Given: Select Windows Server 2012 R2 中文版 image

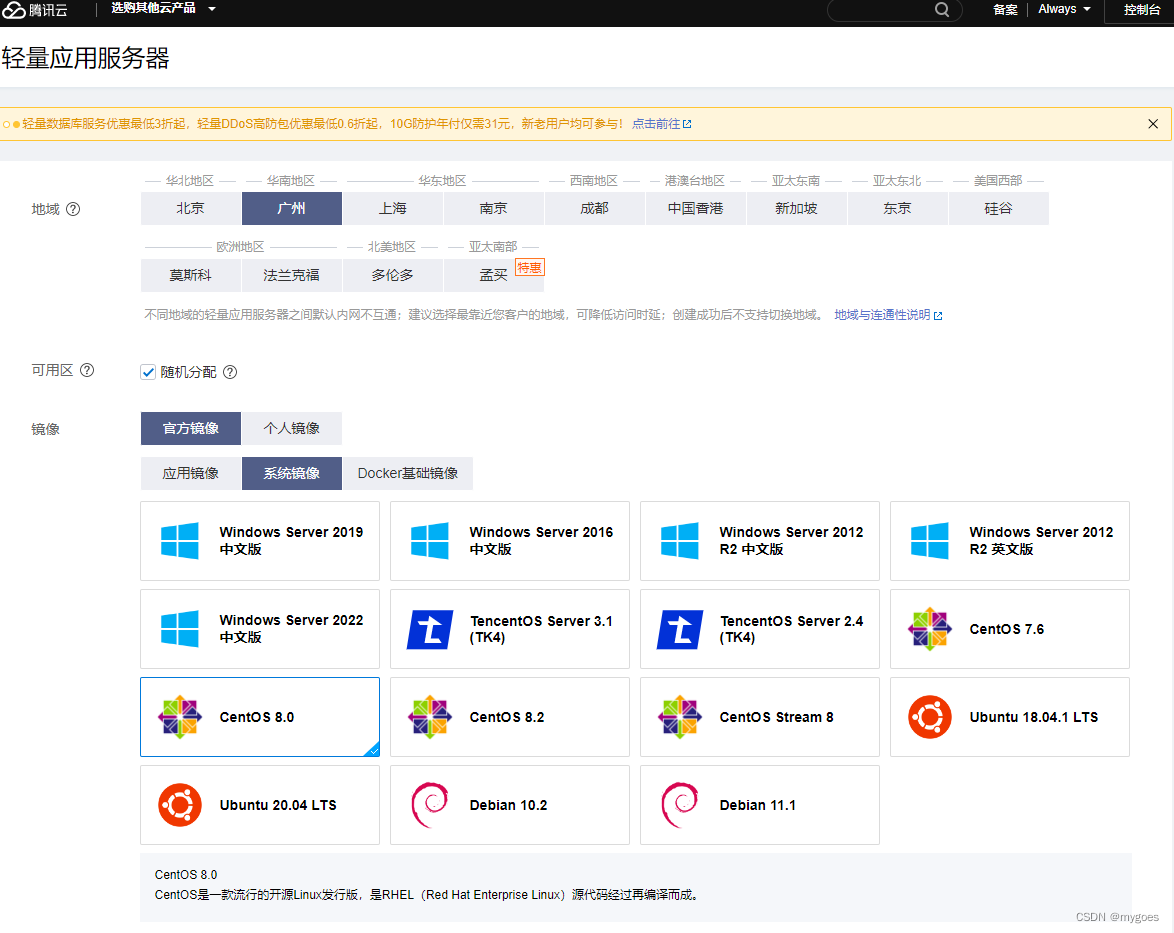Looking at the screenshot, I should [x=760, y=541].
